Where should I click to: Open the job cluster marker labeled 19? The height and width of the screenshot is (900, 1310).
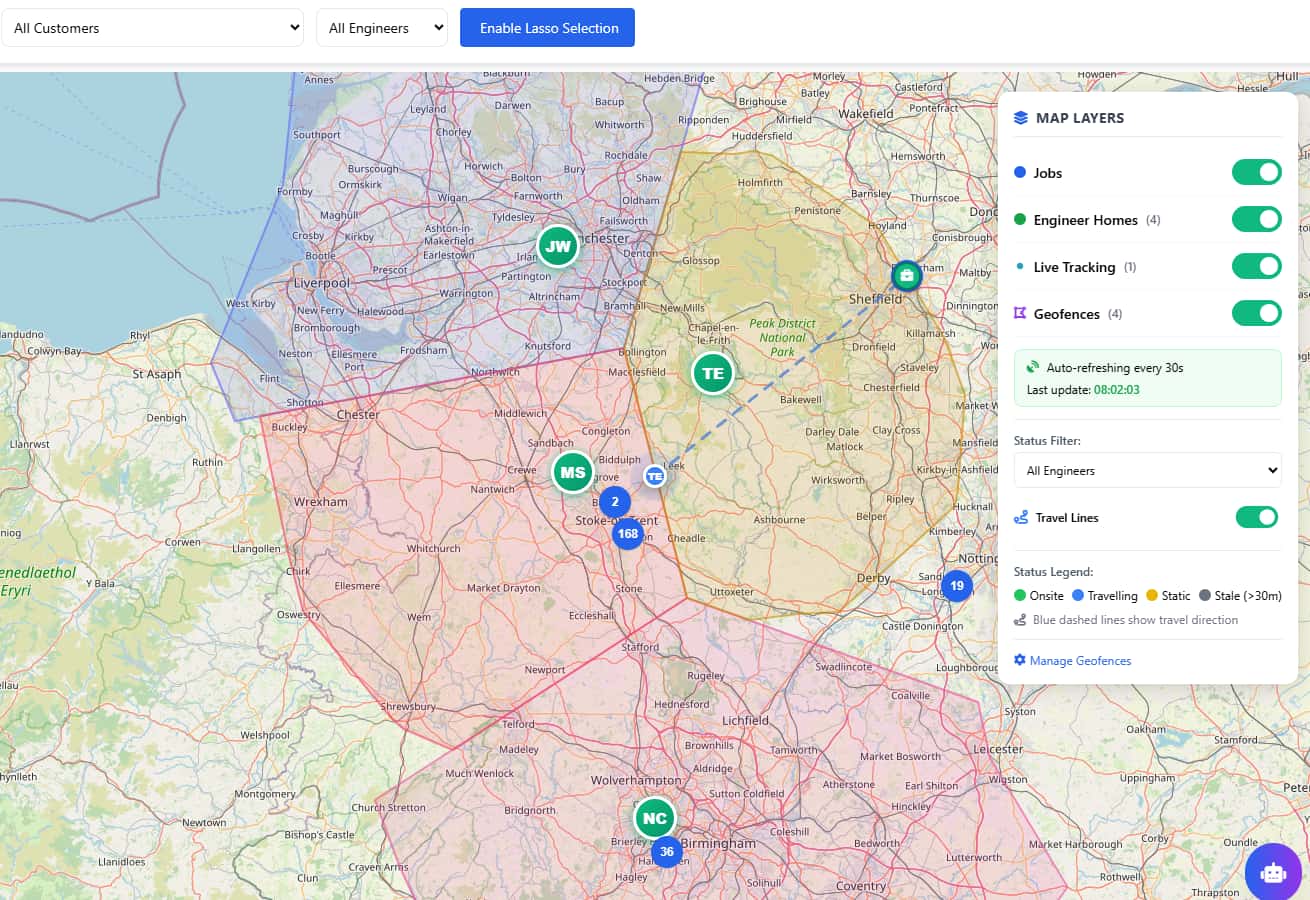957,586
